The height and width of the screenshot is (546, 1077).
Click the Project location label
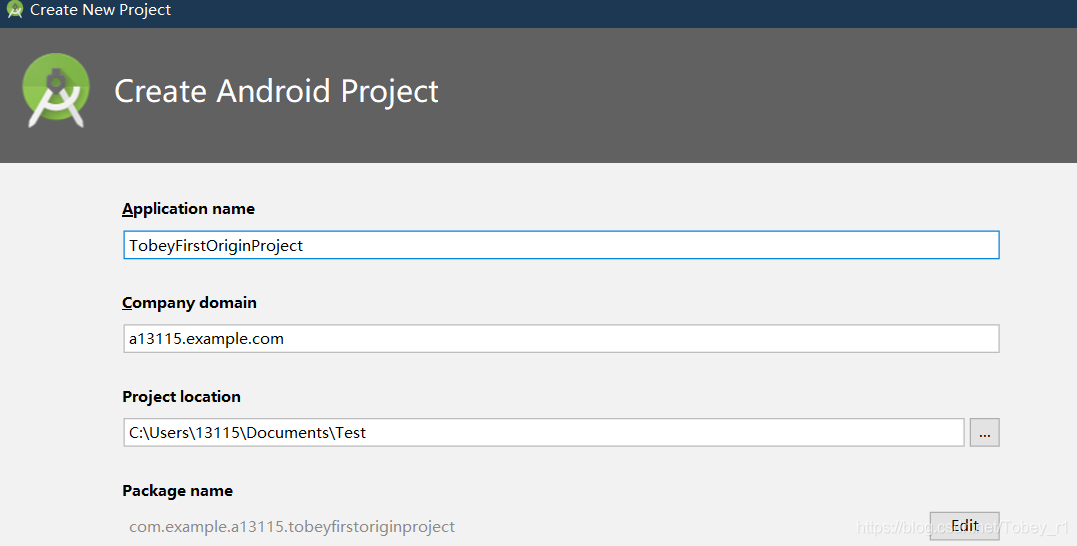[181, 396]
